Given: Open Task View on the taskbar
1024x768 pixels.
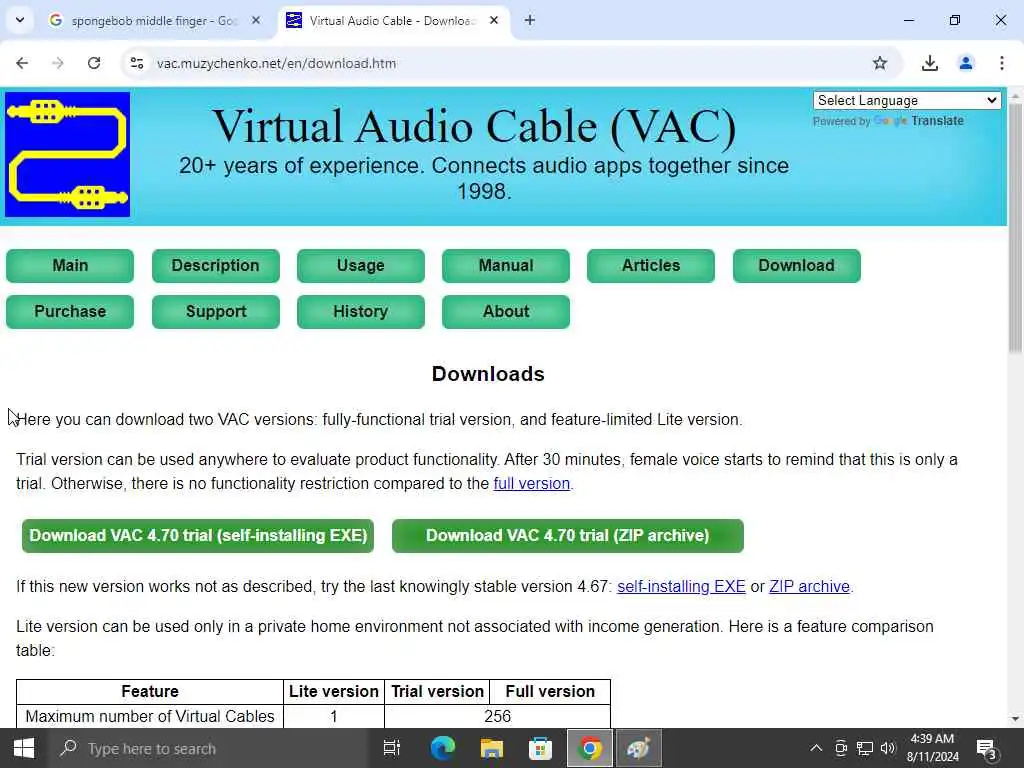Looking at the screenshot, I should [x=392, y=748].
